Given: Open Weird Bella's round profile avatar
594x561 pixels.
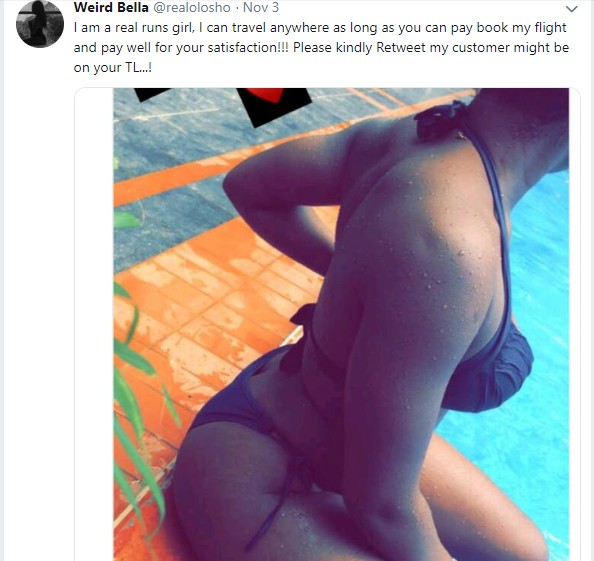Looking at the screenshot, I should point(40,23).
